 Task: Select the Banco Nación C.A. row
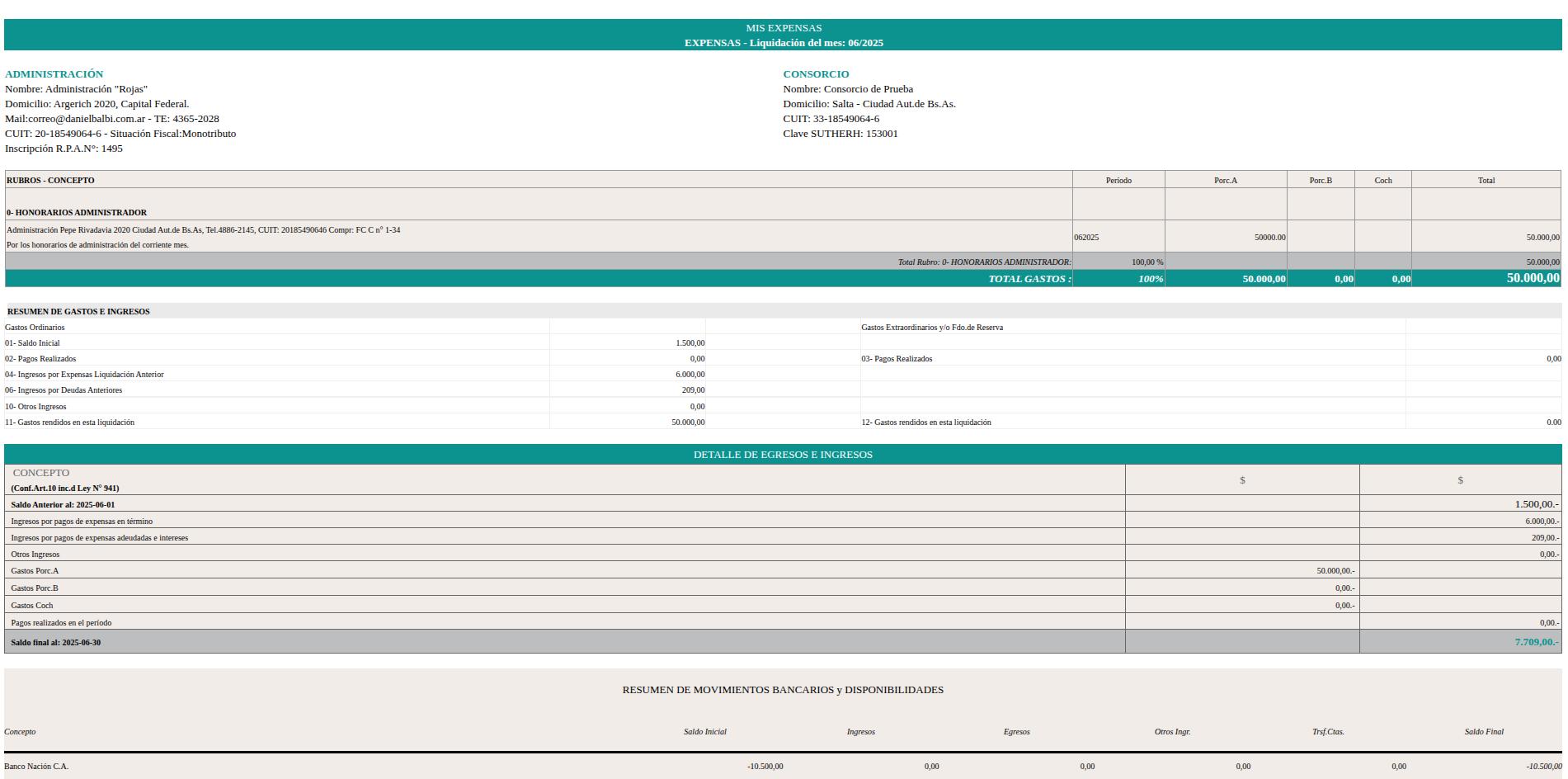tap(37, 766)
